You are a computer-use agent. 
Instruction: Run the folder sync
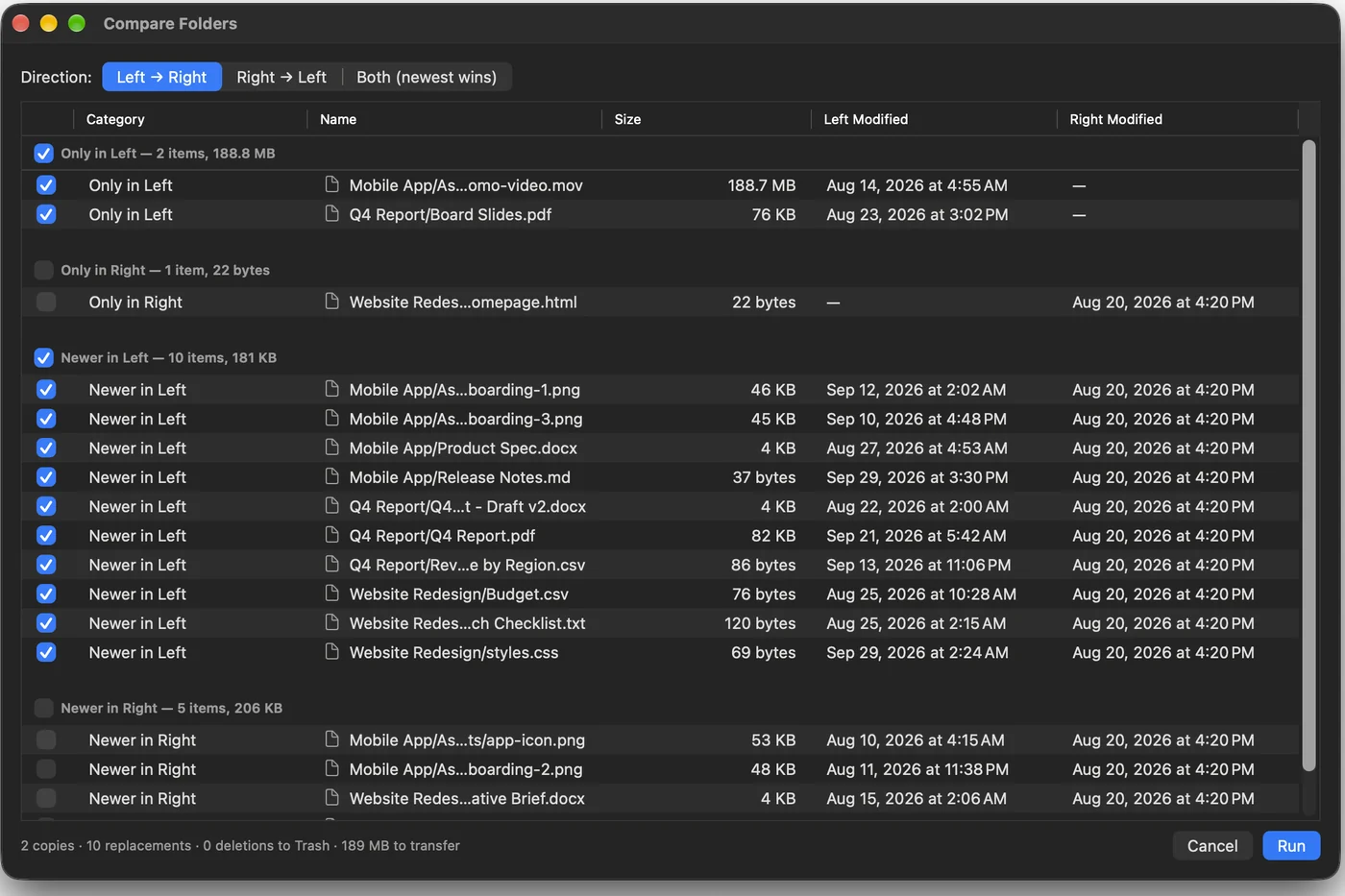[x=1291, y=846]
